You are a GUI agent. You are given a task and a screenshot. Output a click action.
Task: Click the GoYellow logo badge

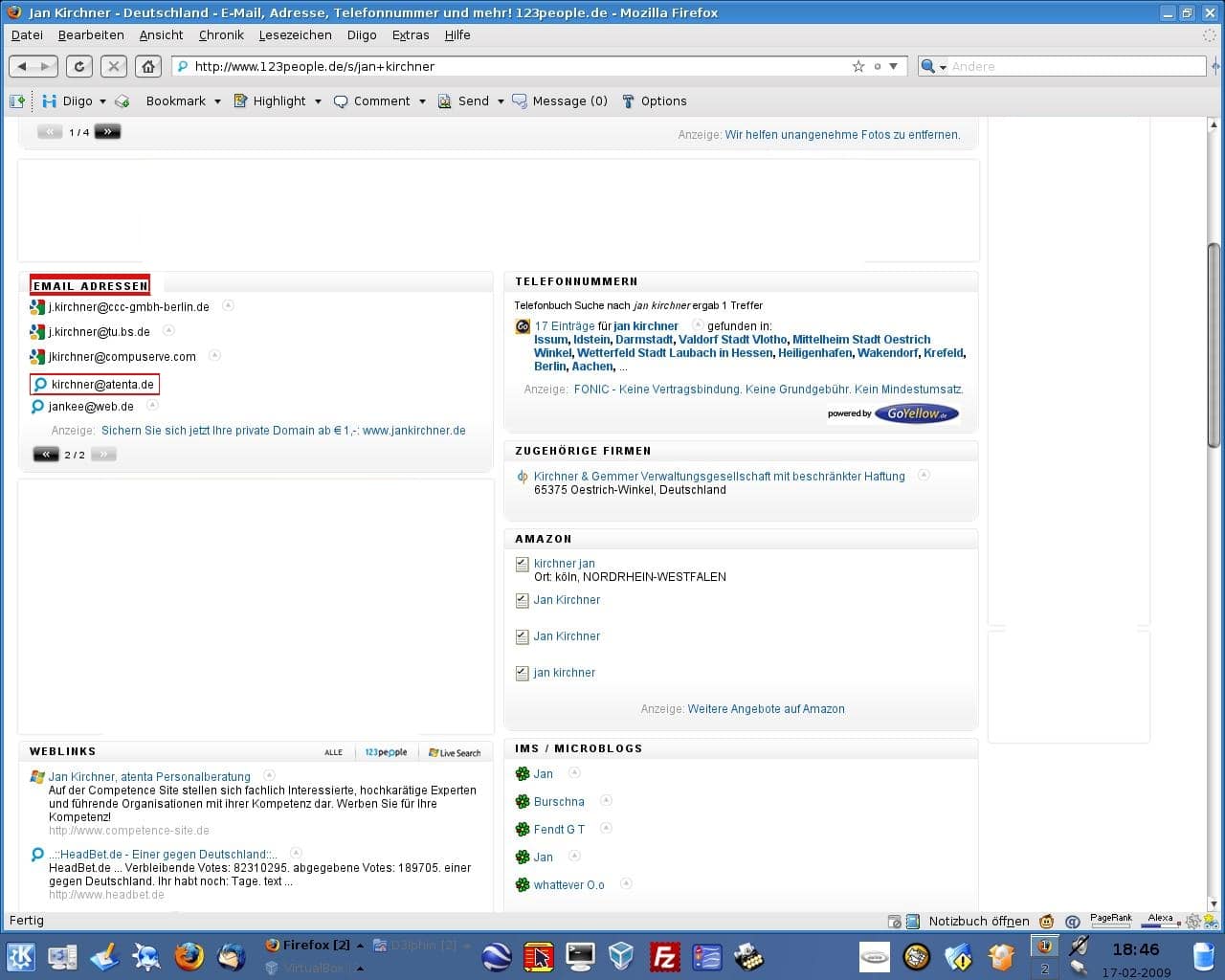pyautogui.click(x=917, y=413)
